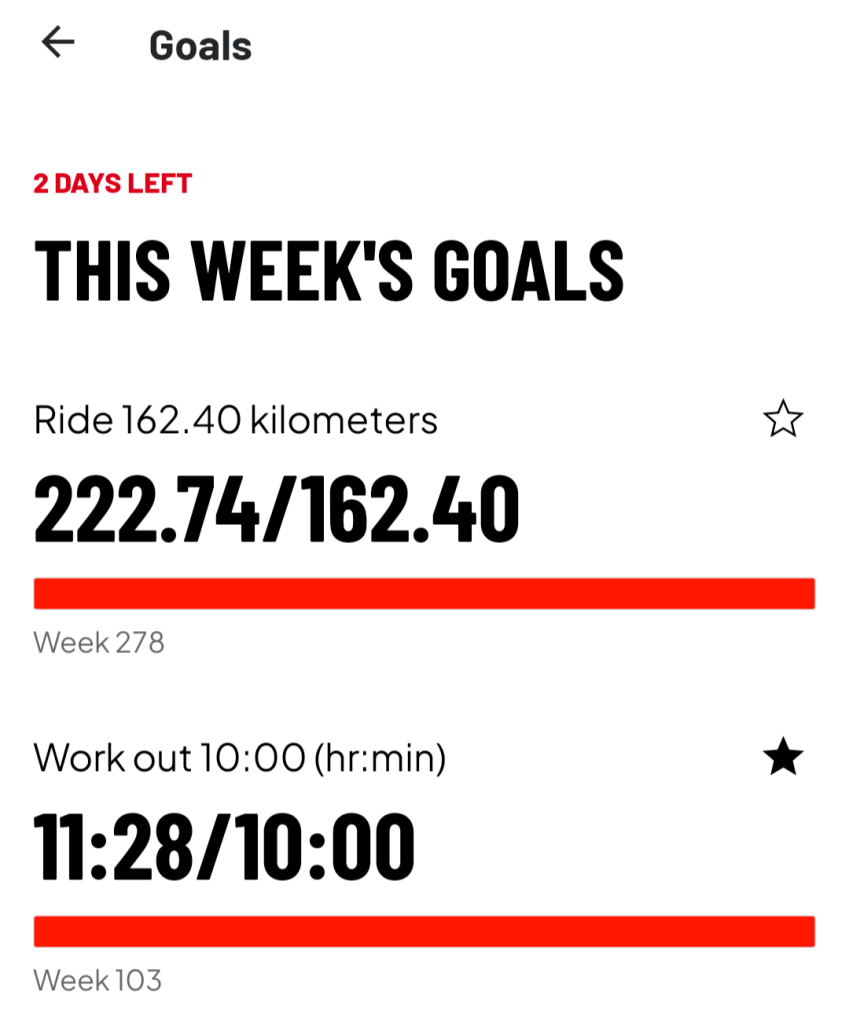This screenshot has height=1024, width=849.
Task: Unstar the Work out 10:00 goal
Action: pos(782,759)
